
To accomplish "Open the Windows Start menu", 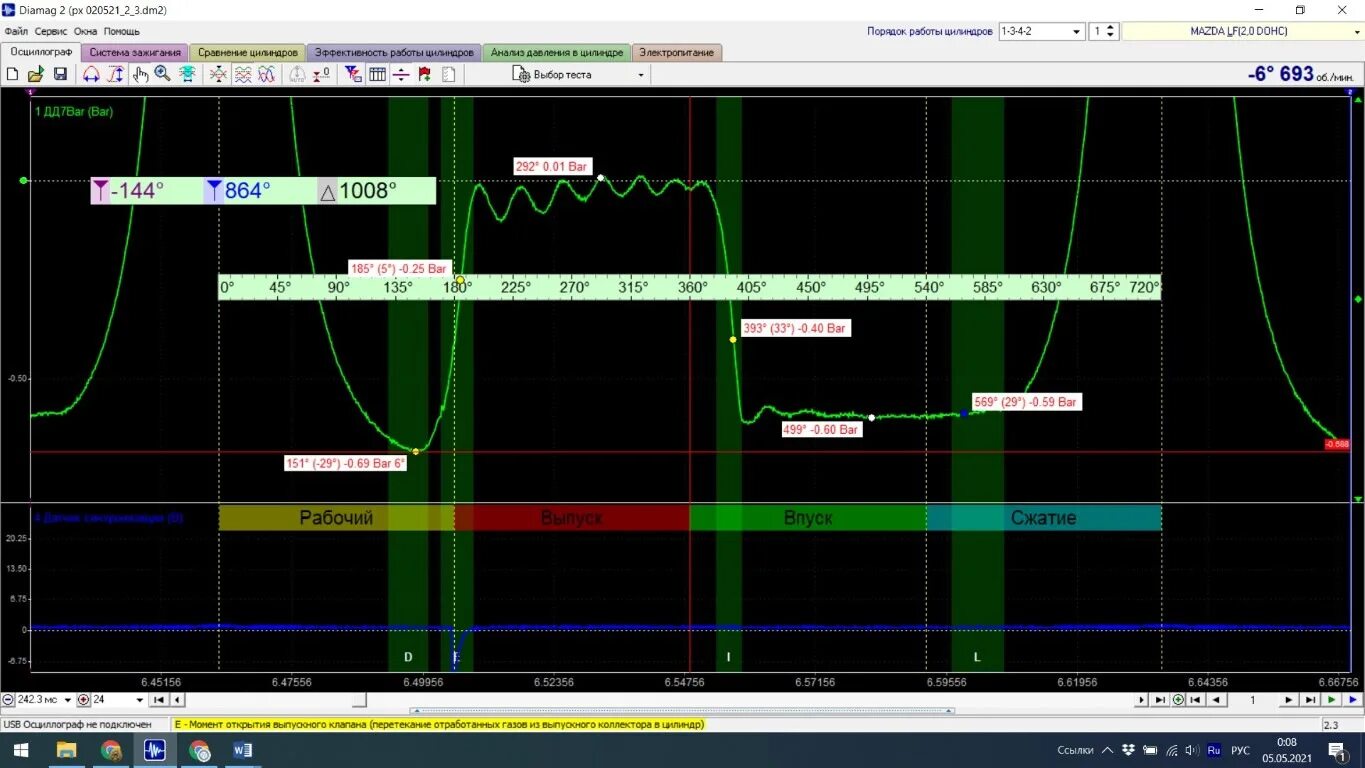I will (21, 750).
